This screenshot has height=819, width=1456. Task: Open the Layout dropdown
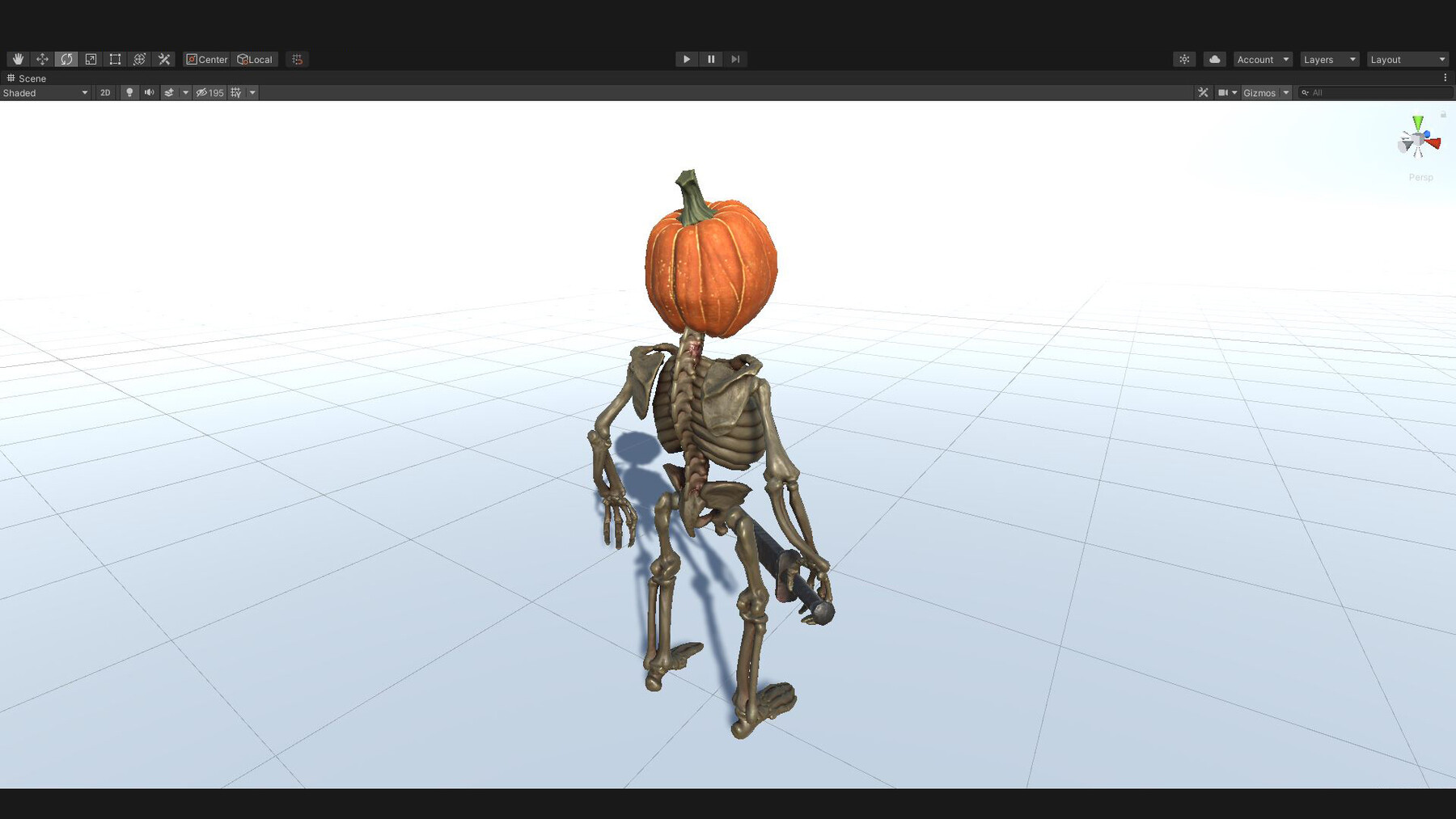click(x=1407, y=59)
